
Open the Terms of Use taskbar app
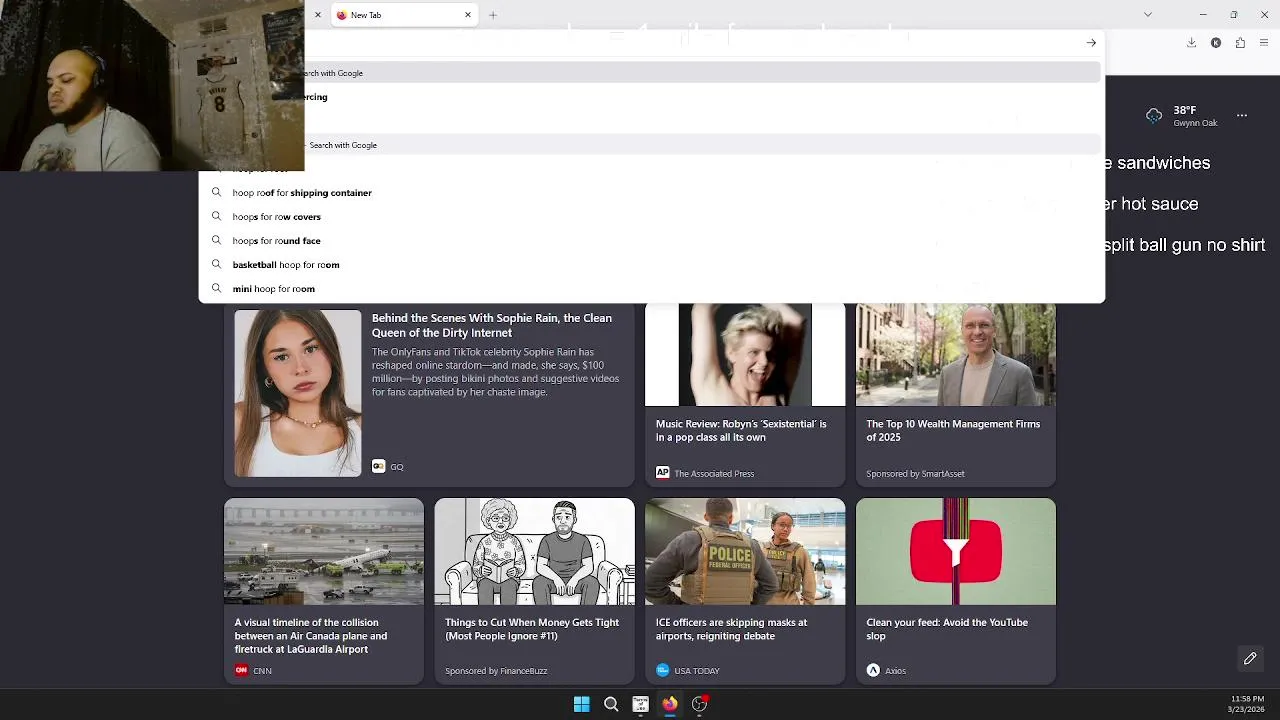pos(640,704)
